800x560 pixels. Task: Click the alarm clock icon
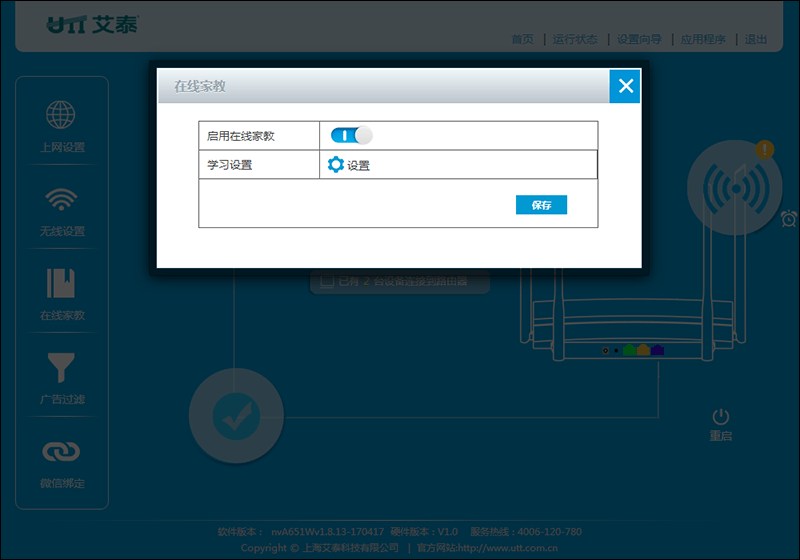(x=789, y=219)
